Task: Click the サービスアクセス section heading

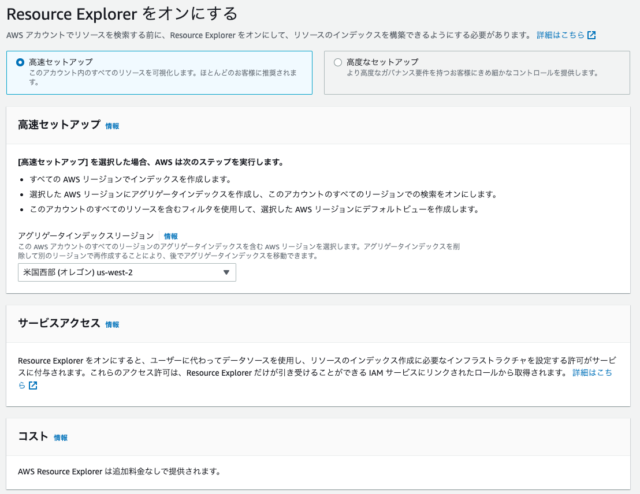Action: pos(59,323)
